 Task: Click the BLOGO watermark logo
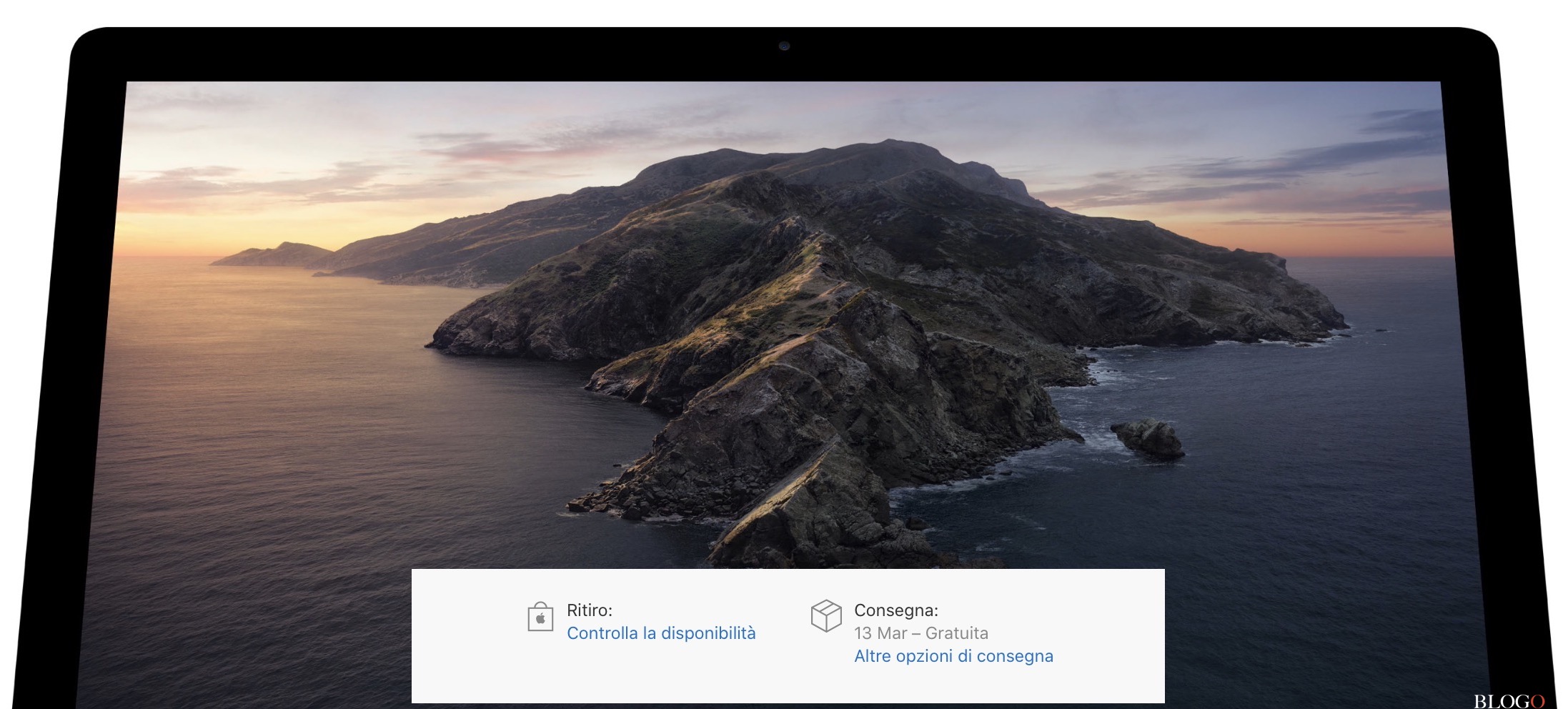click(1509, 700)
